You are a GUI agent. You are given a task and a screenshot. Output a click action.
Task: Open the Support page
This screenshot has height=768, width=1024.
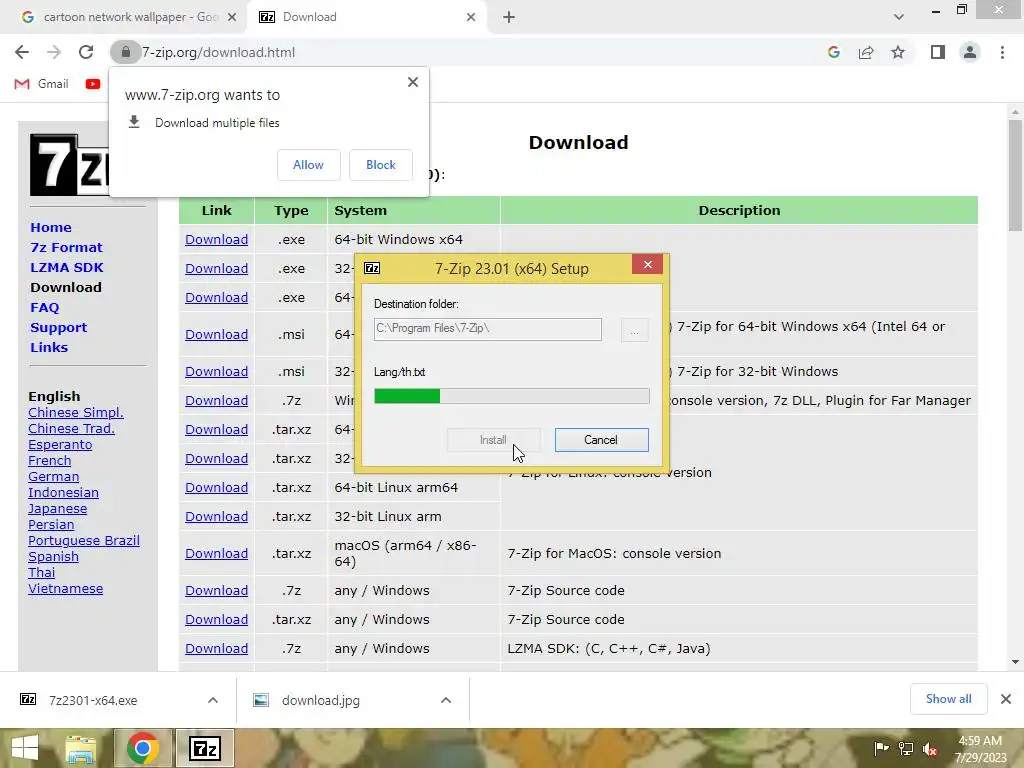click(58, 327)
